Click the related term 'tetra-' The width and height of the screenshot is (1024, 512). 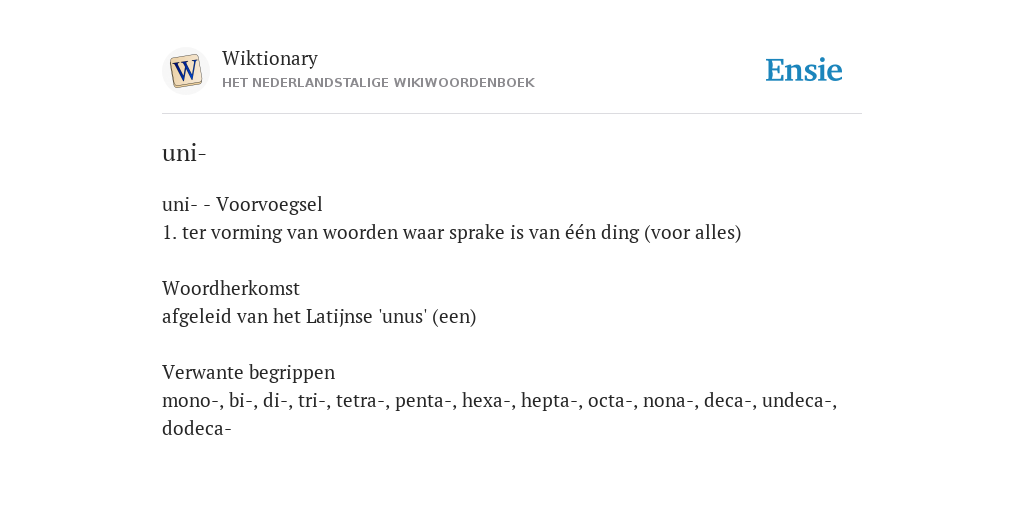[x=361, y=400]
